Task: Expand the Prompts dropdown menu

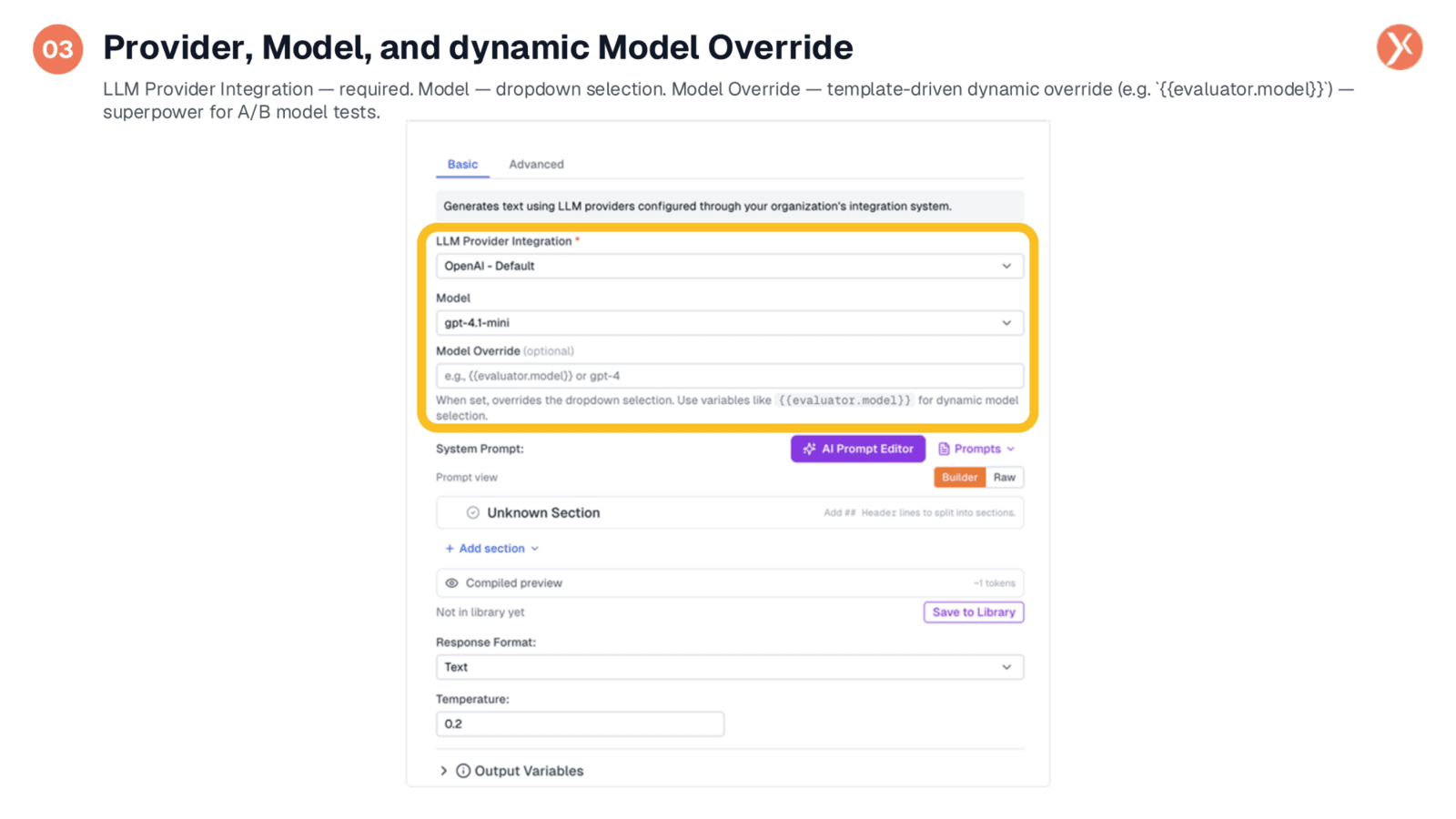Action: tap(976, 449)
